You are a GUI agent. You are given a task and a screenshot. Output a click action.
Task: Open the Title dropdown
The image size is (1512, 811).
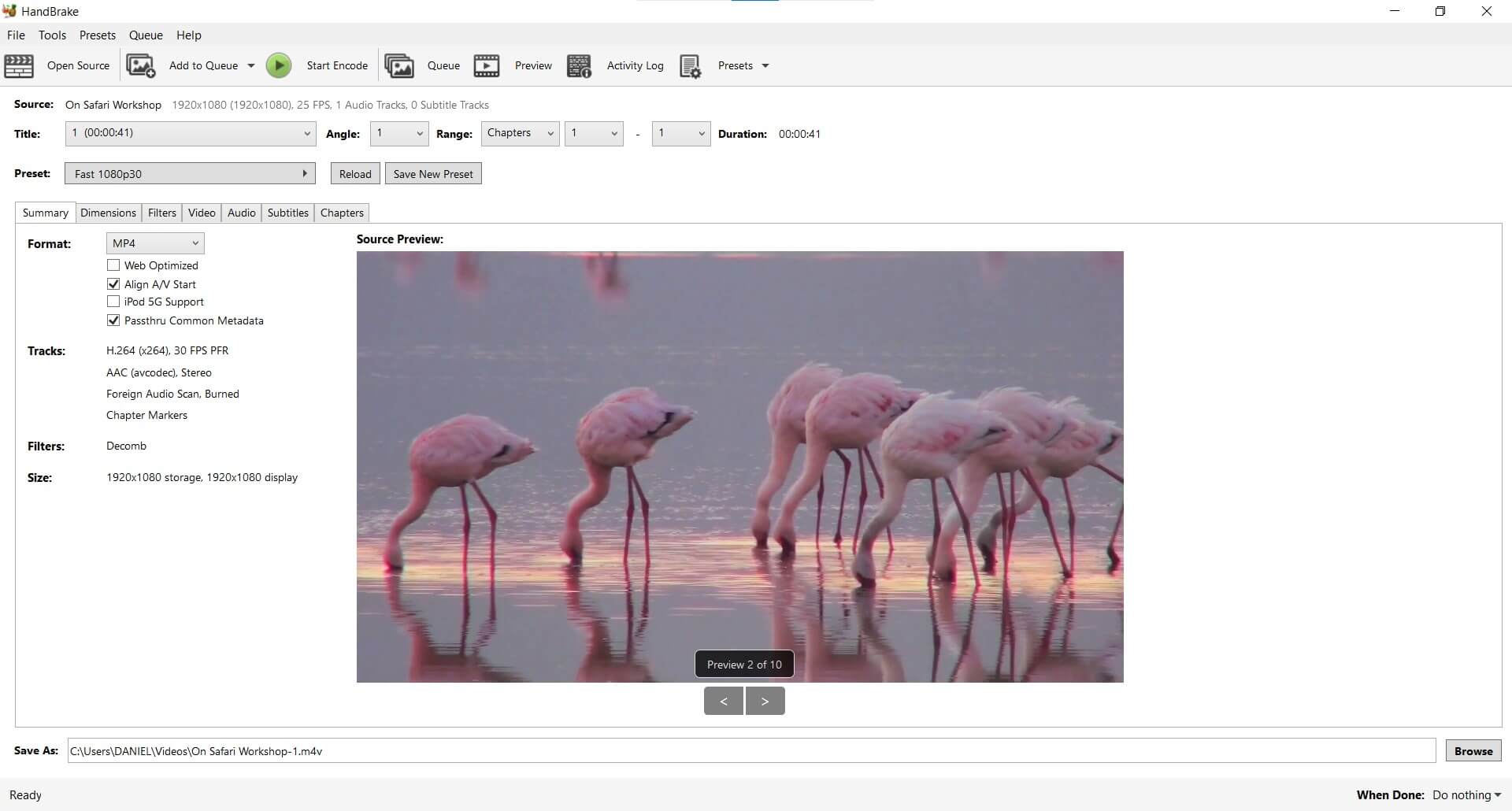point(191,133)
